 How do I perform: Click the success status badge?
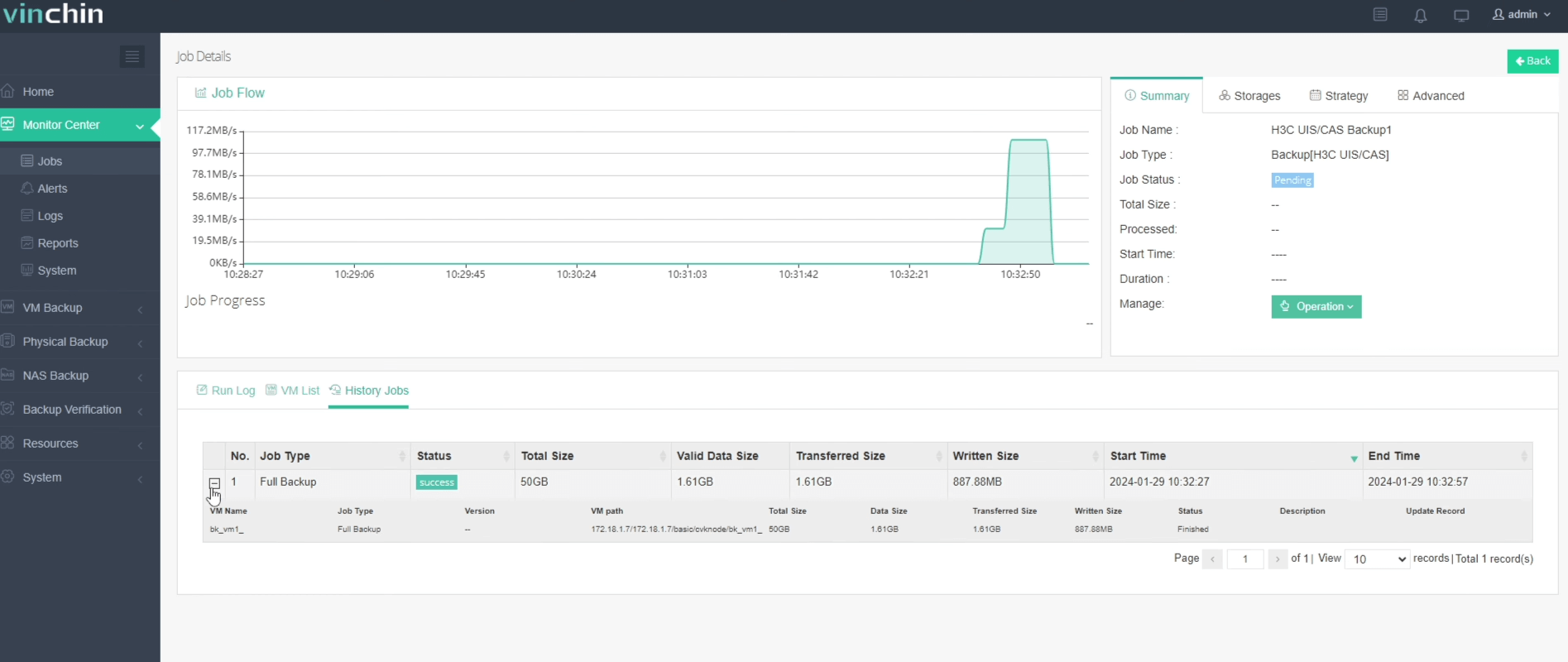437,482
